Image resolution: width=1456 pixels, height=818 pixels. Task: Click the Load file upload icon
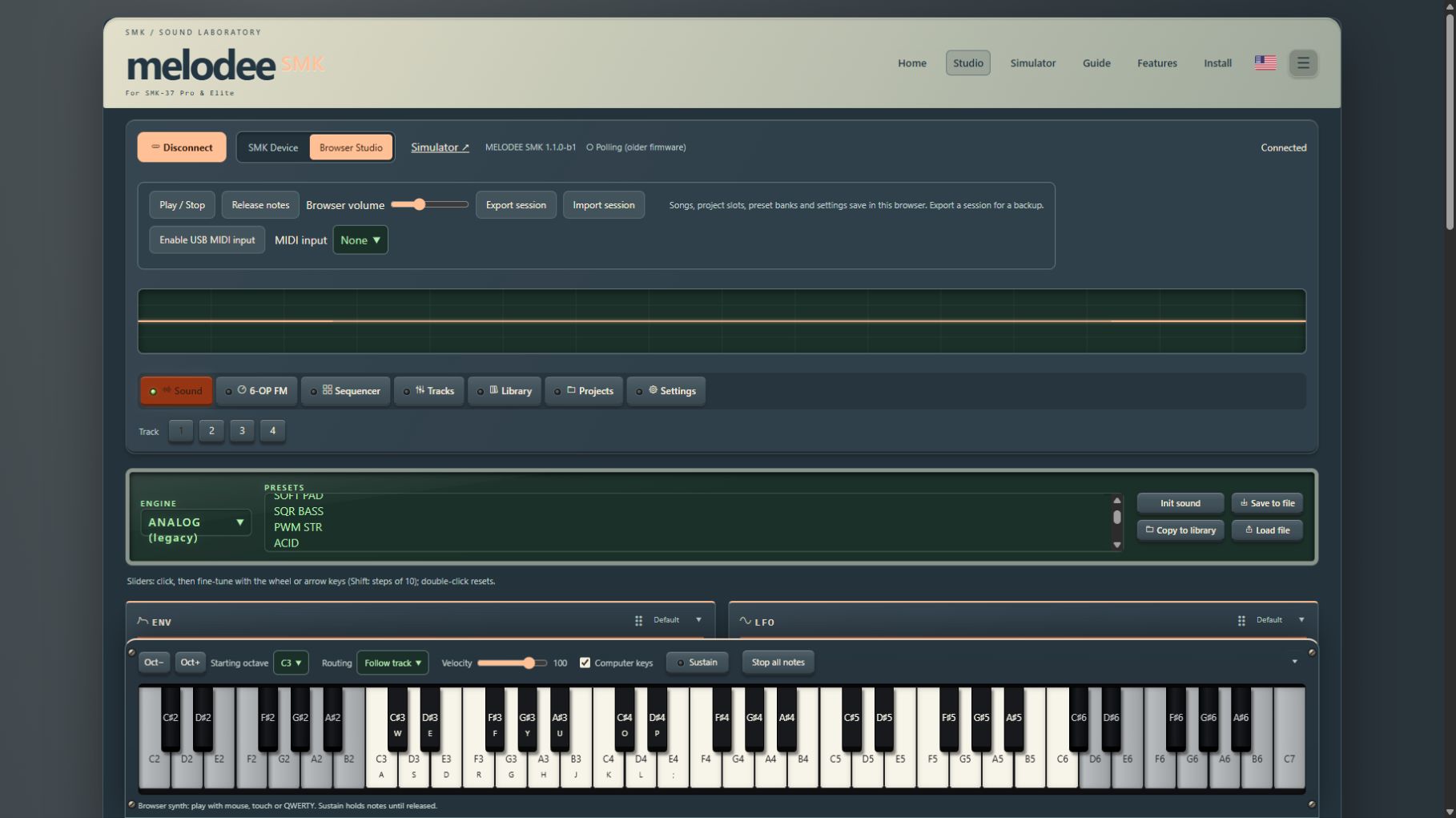1249,530
